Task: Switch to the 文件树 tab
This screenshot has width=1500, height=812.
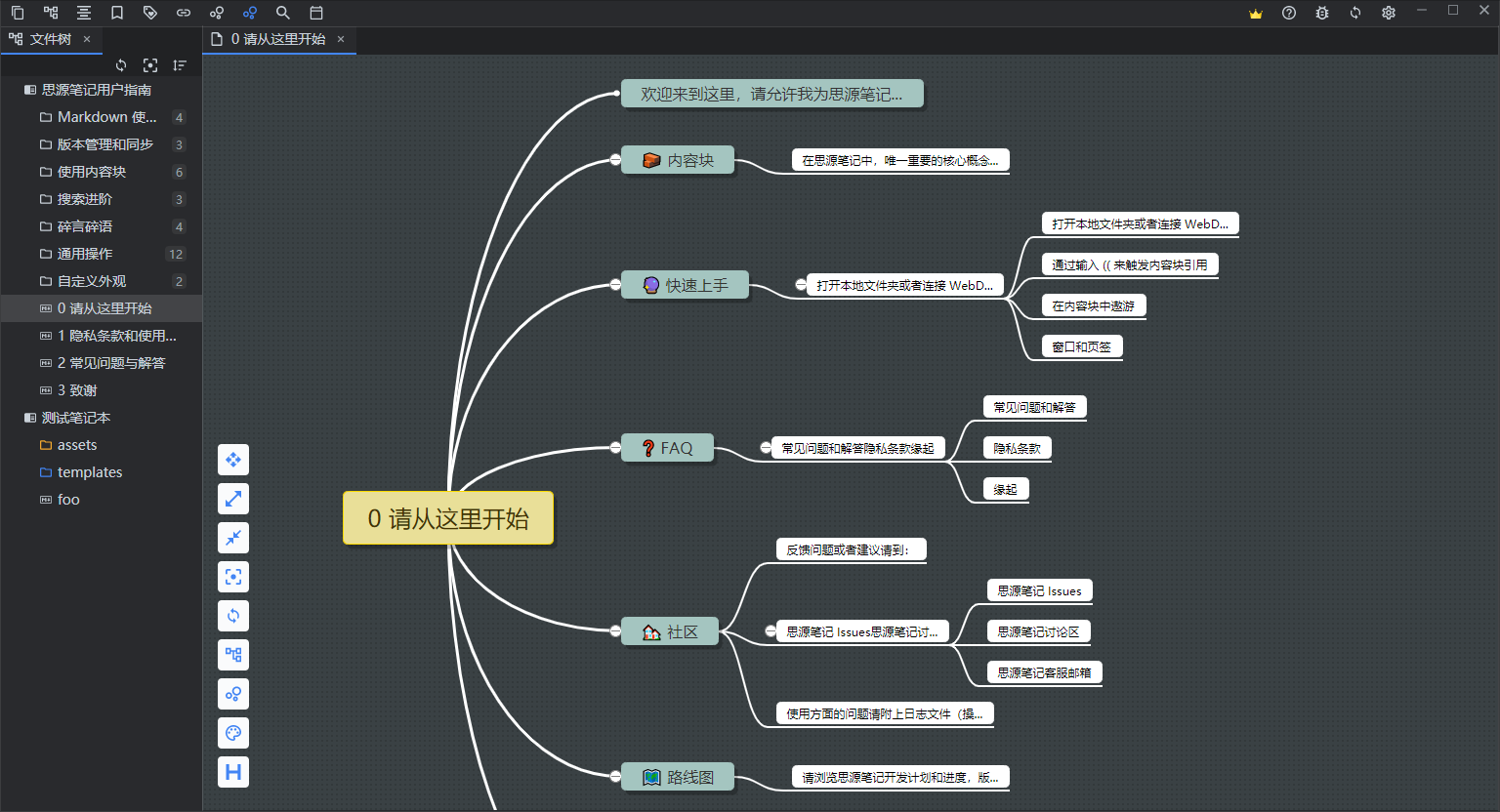Action: 47,39
